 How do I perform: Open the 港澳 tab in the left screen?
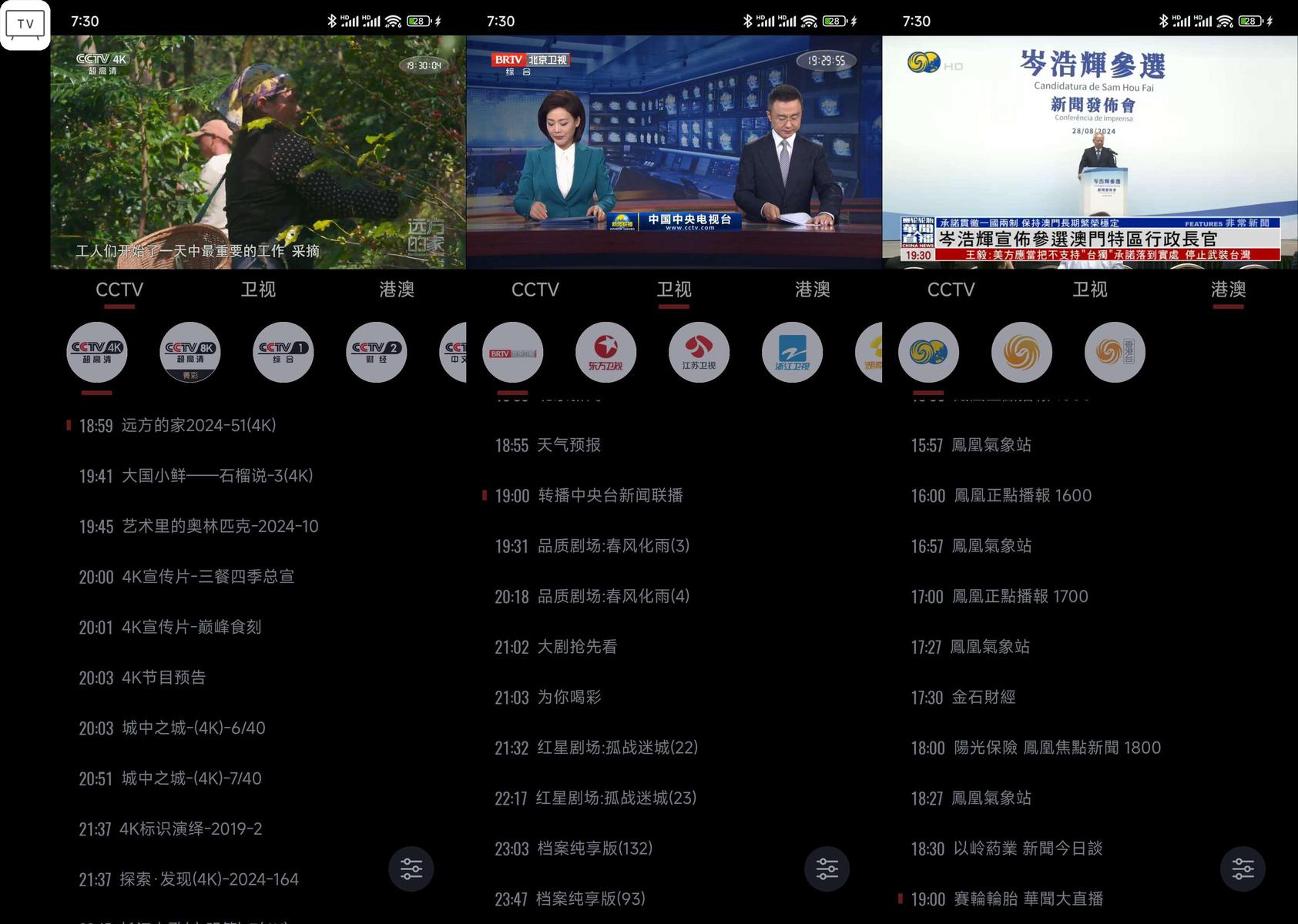(x=397, y=290)
